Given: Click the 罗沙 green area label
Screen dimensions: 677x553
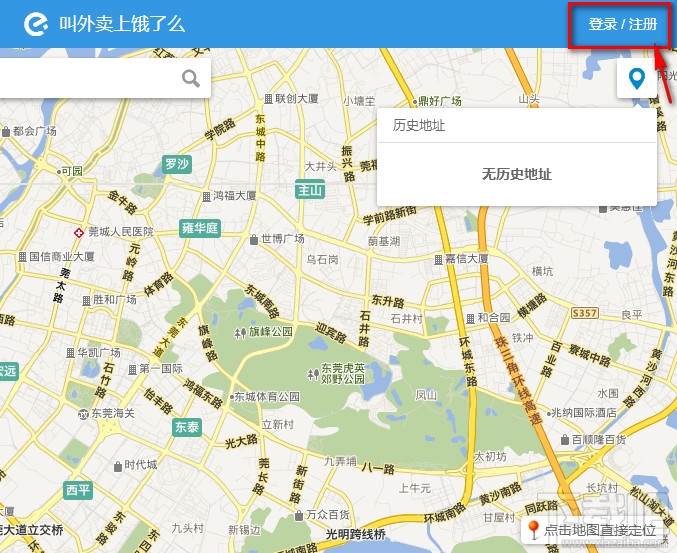Looking at the screenshot, I should coord(177,164).
